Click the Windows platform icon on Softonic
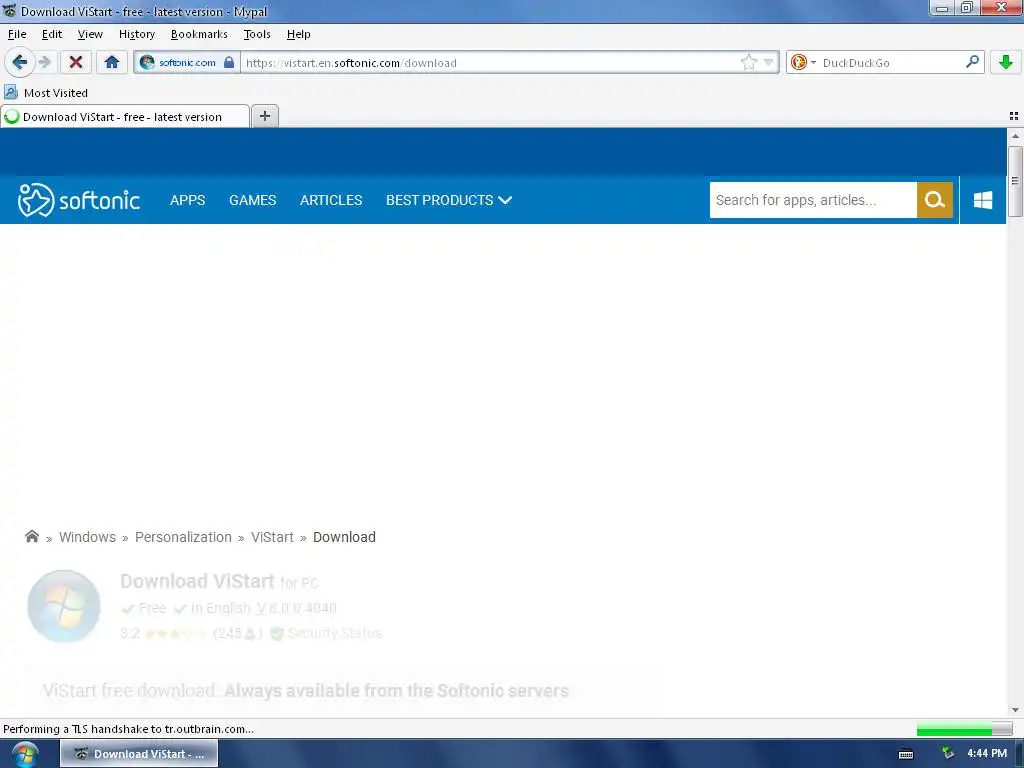Viewport: 1024px width, 768px height. point(983,200)
